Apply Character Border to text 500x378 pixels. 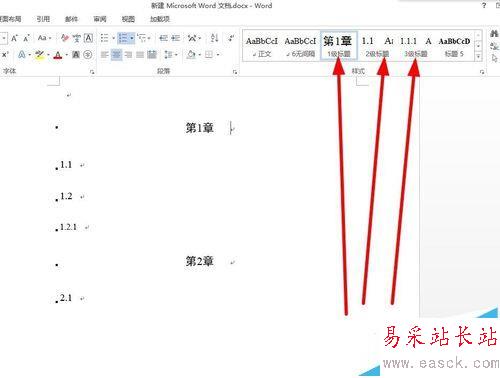point(88,38)
